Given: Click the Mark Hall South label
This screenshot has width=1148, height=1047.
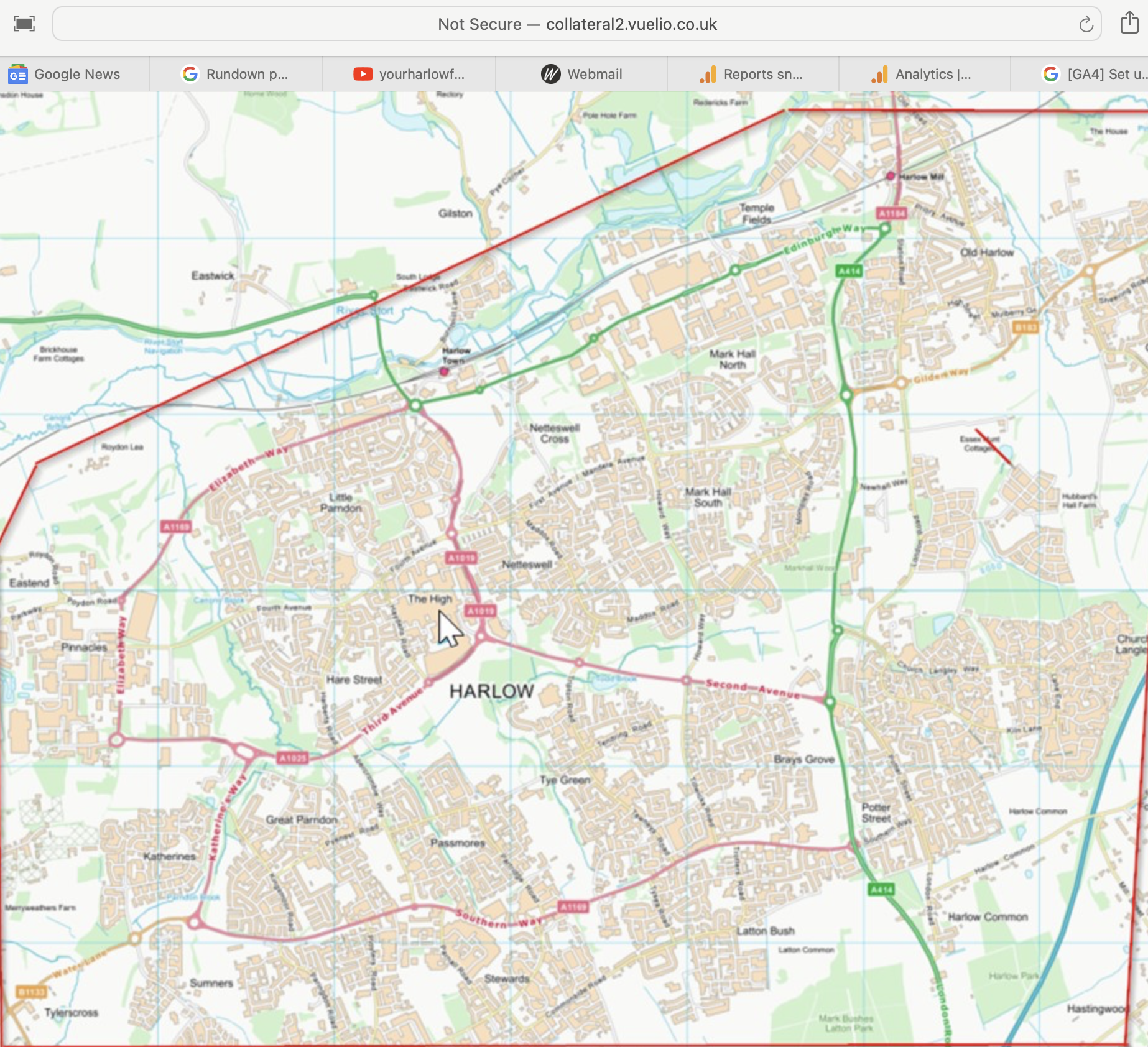Looking at the screenshot, I should click(708, 497).
